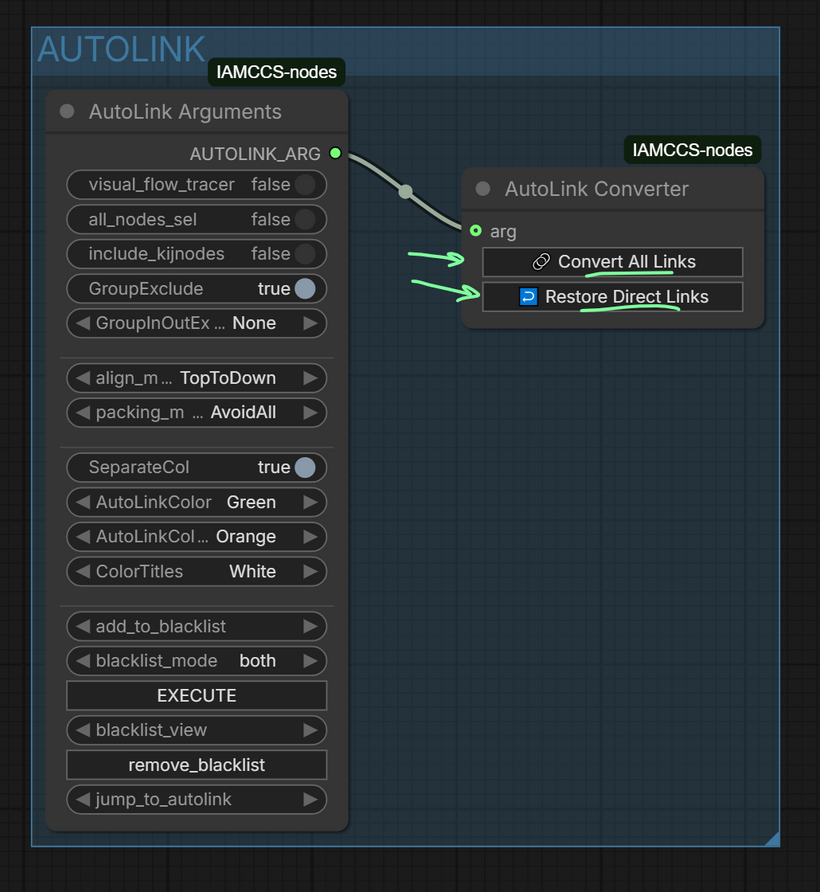Select the AUTOLINK group title
820x892 pixels.
[x=121, y=49]
